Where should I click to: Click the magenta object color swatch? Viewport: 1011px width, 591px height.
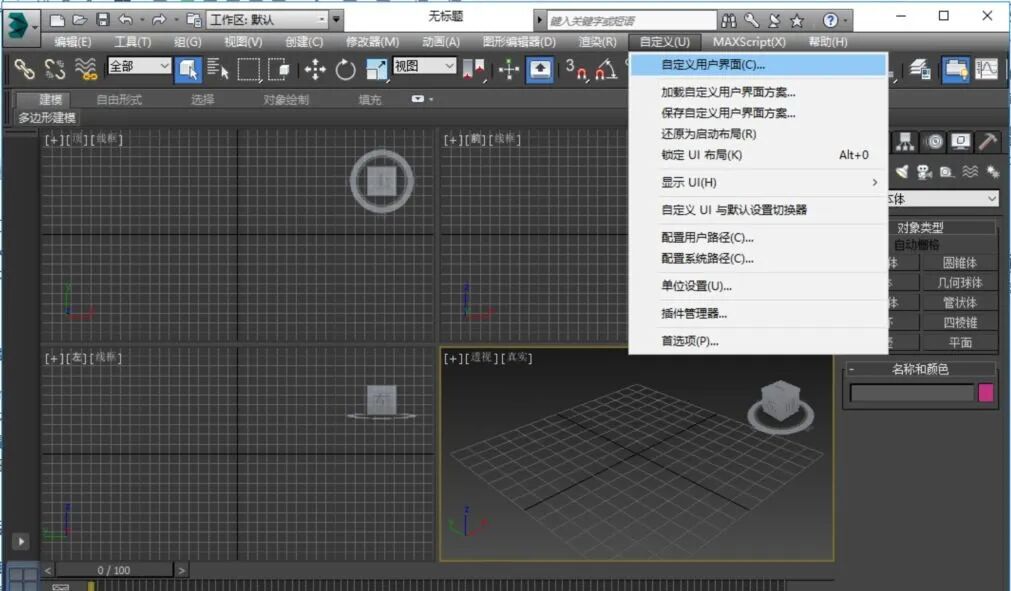986,392
